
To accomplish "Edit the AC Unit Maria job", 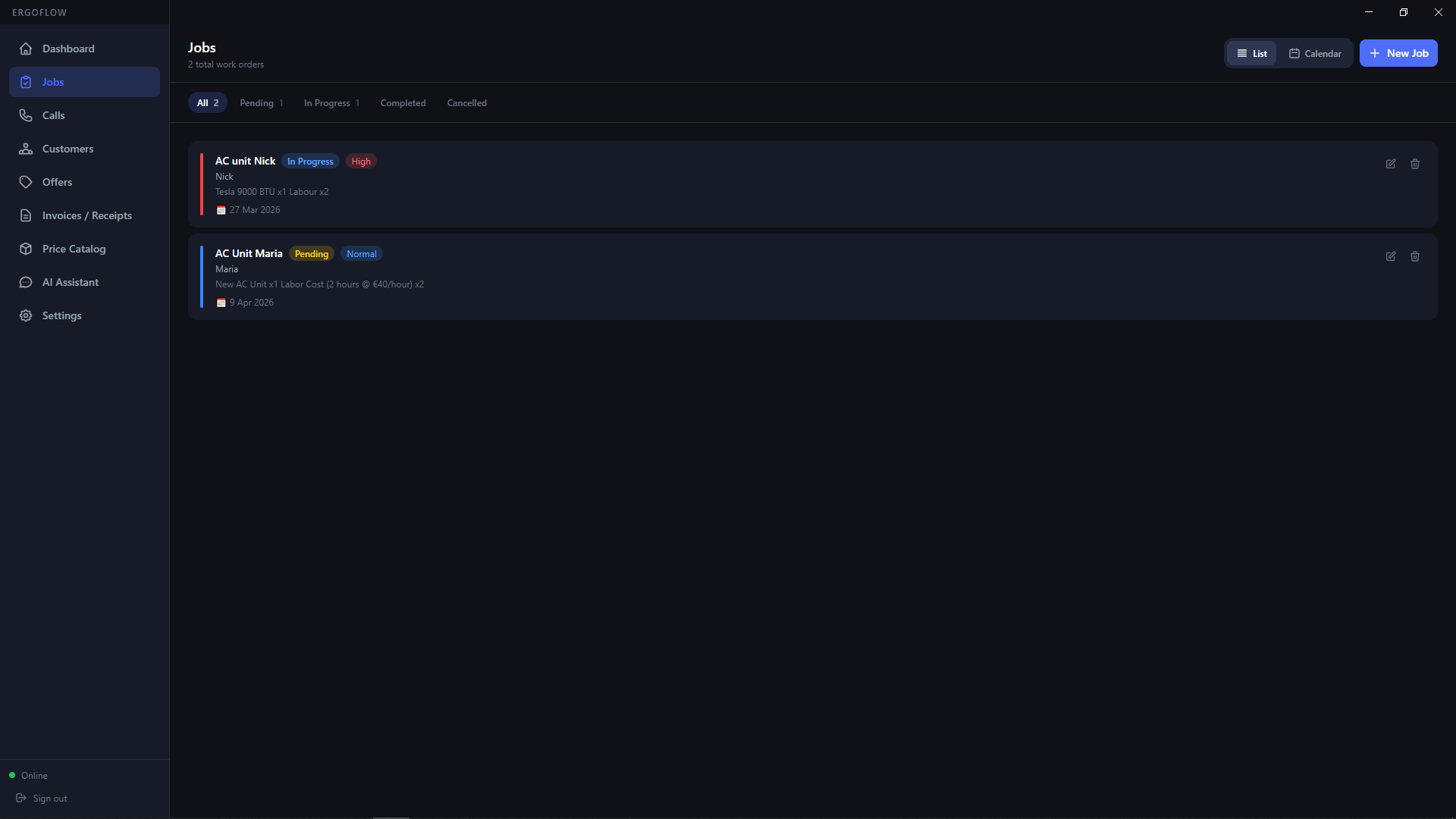I will pyautogui.click(x=1391, y=256).
